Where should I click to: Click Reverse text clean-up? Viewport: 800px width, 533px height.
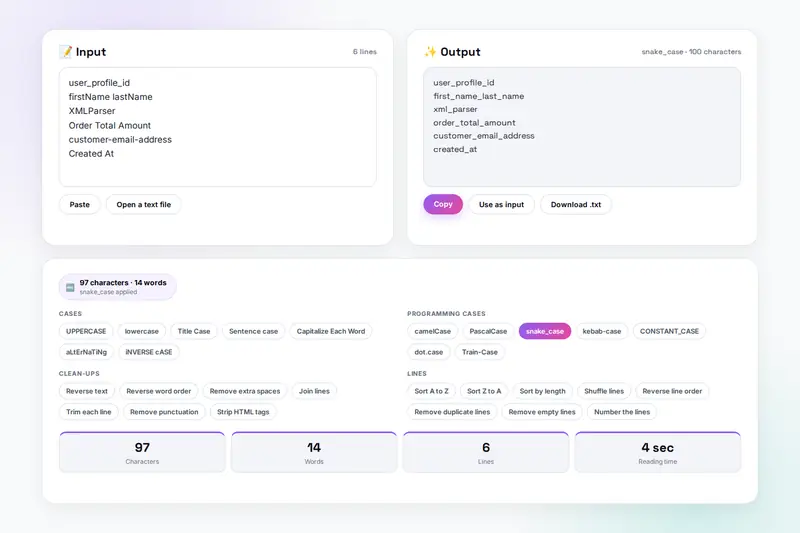point(87,391)
